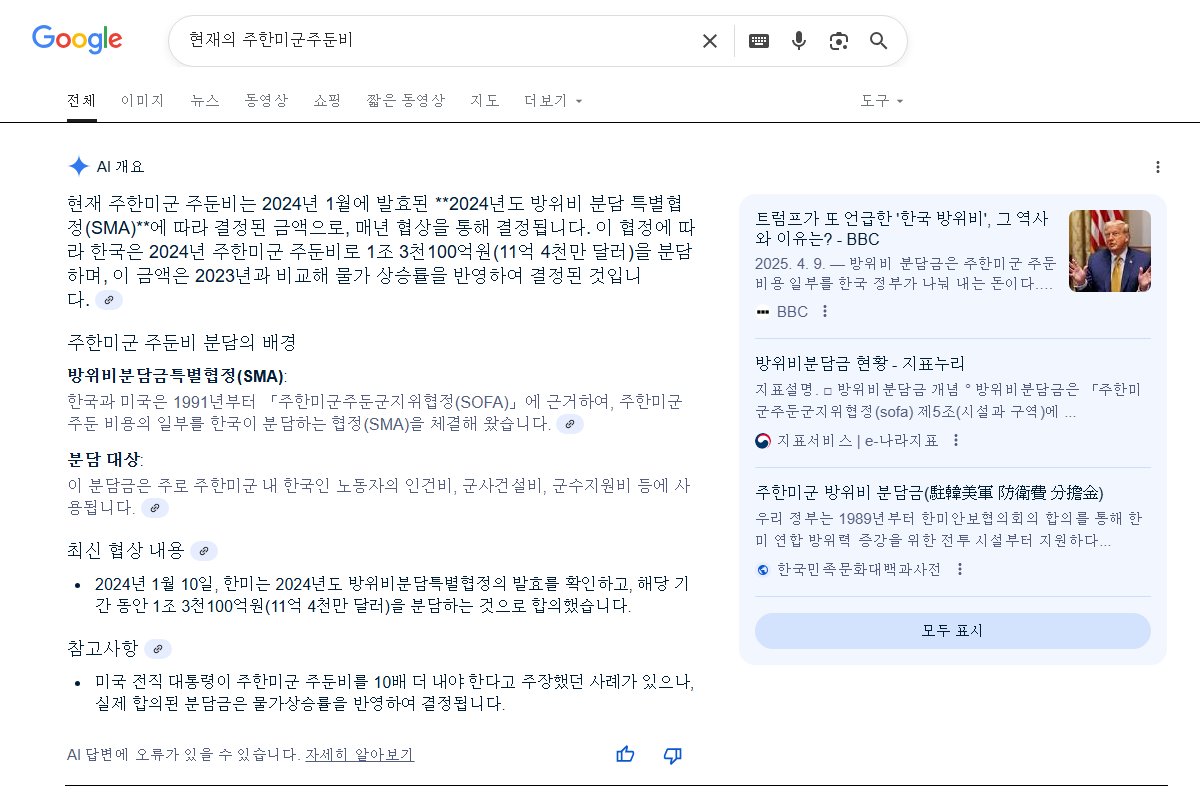Expand the 더보기 dropdown menu
Screen dimensions: 1200x800
tap(553, 101)
